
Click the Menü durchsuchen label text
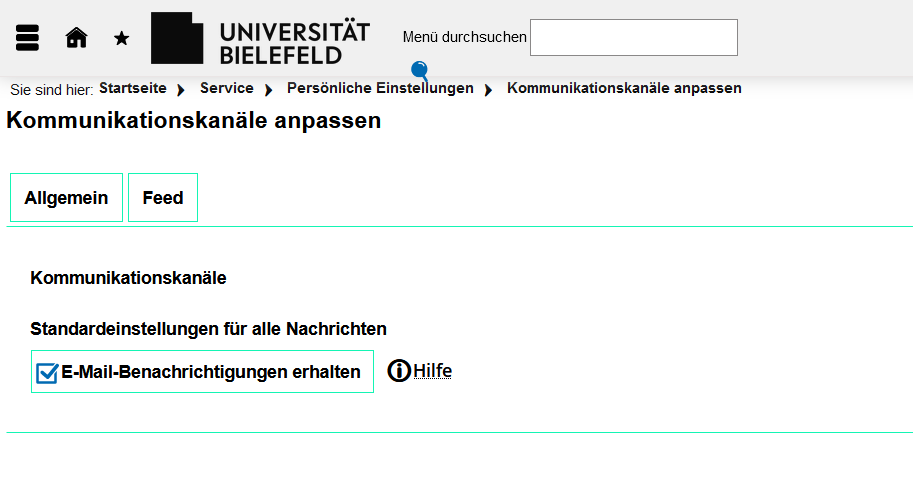[x=465, y=37]
